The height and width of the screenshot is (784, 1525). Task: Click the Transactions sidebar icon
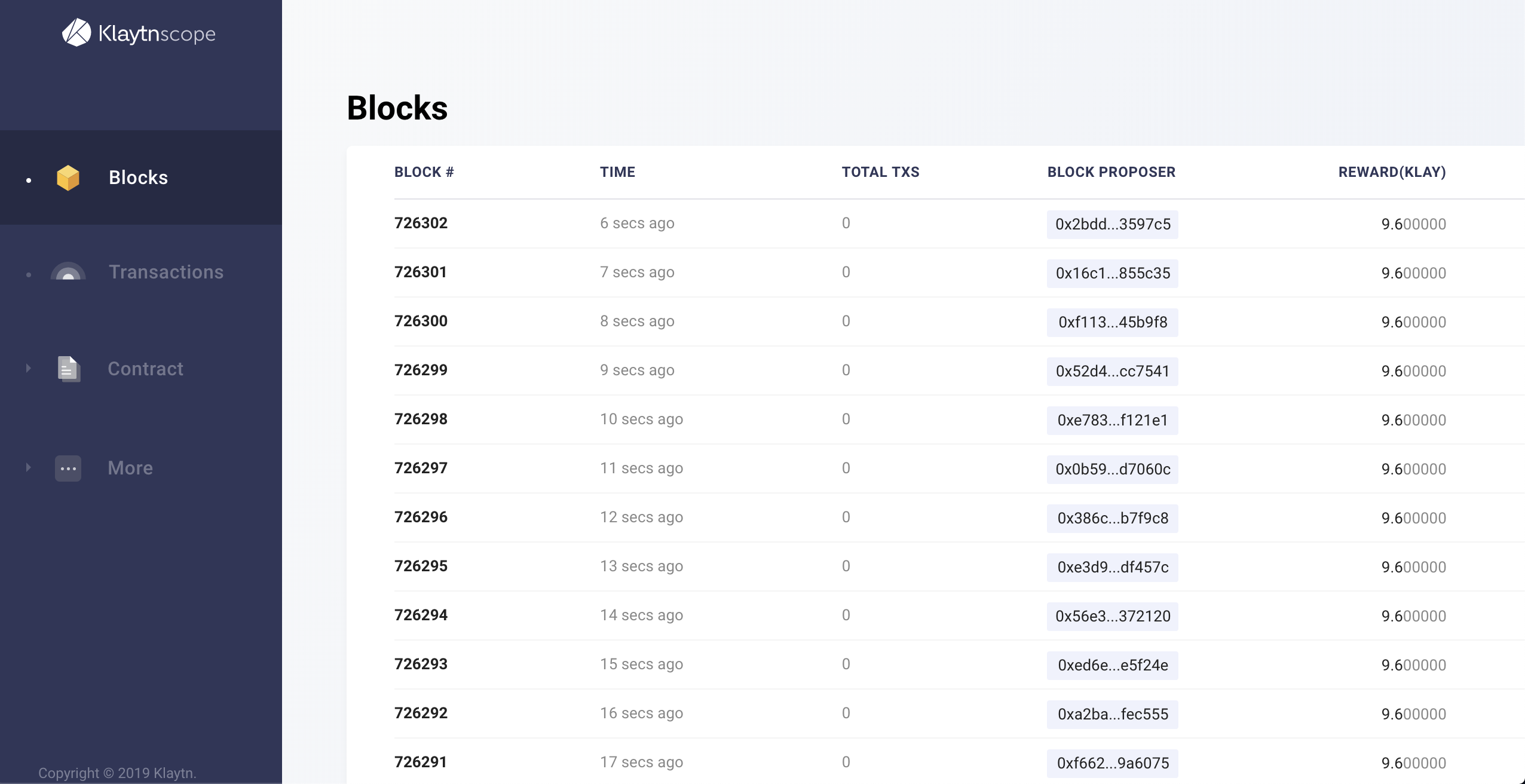point(68,272)
